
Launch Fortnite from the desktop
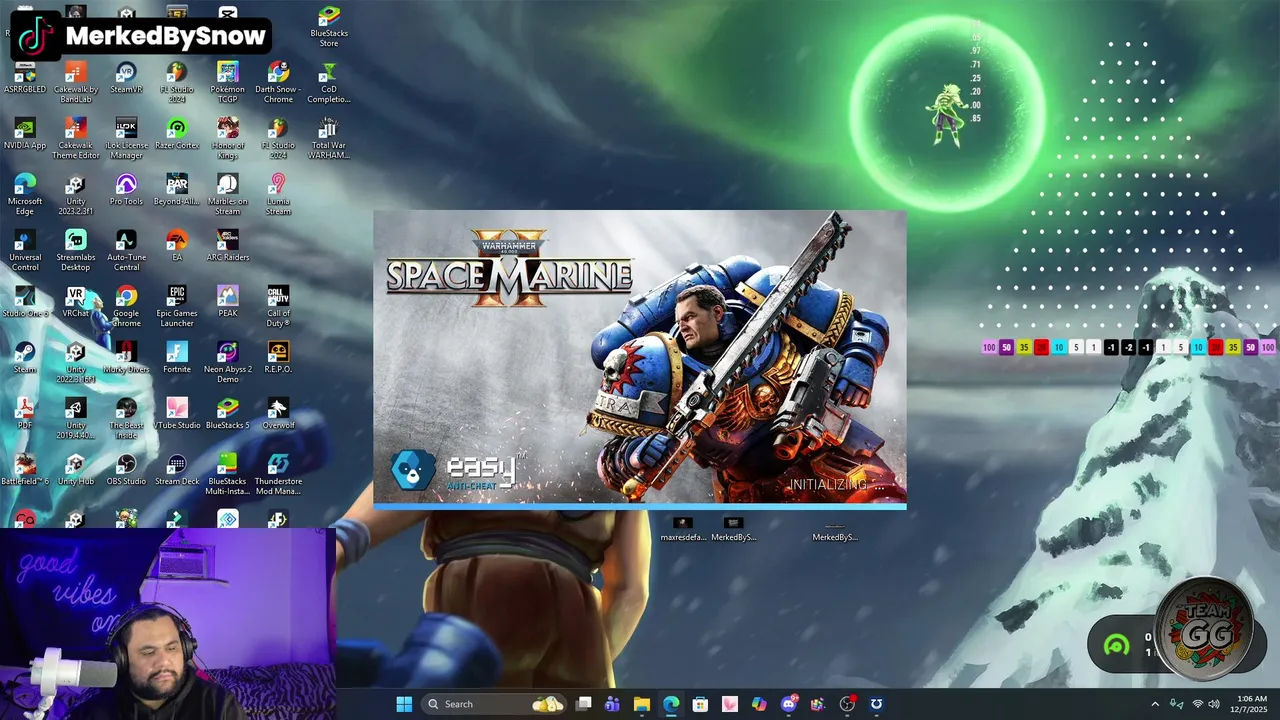point(177,357)
